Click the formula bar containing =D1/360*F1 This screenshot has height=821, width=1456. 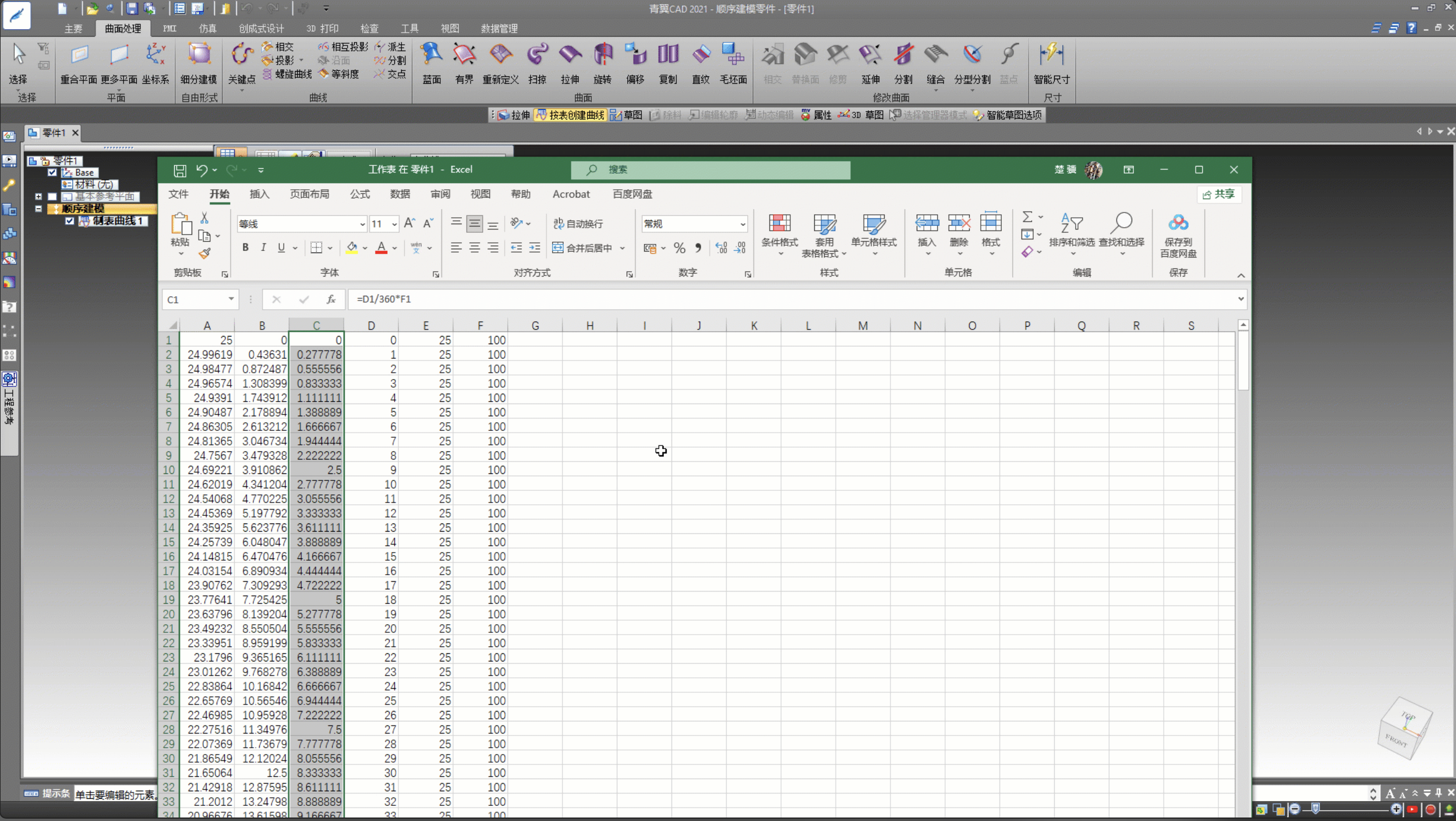[x=797, y=299]
